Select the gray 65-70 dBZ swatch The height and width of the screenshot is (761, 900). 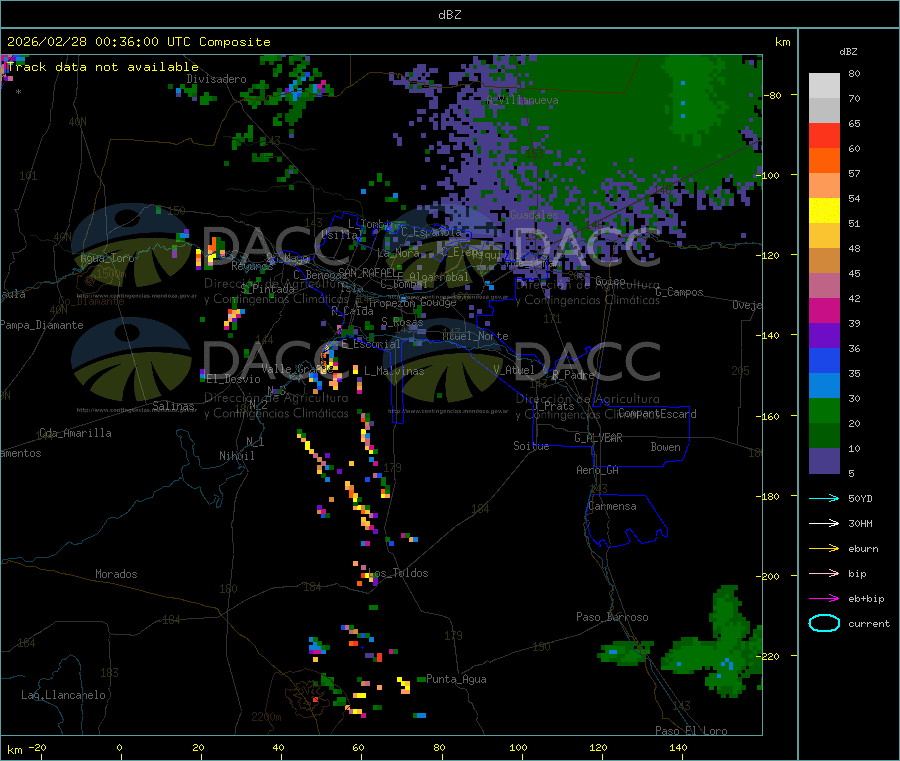(x=824, y=111)
